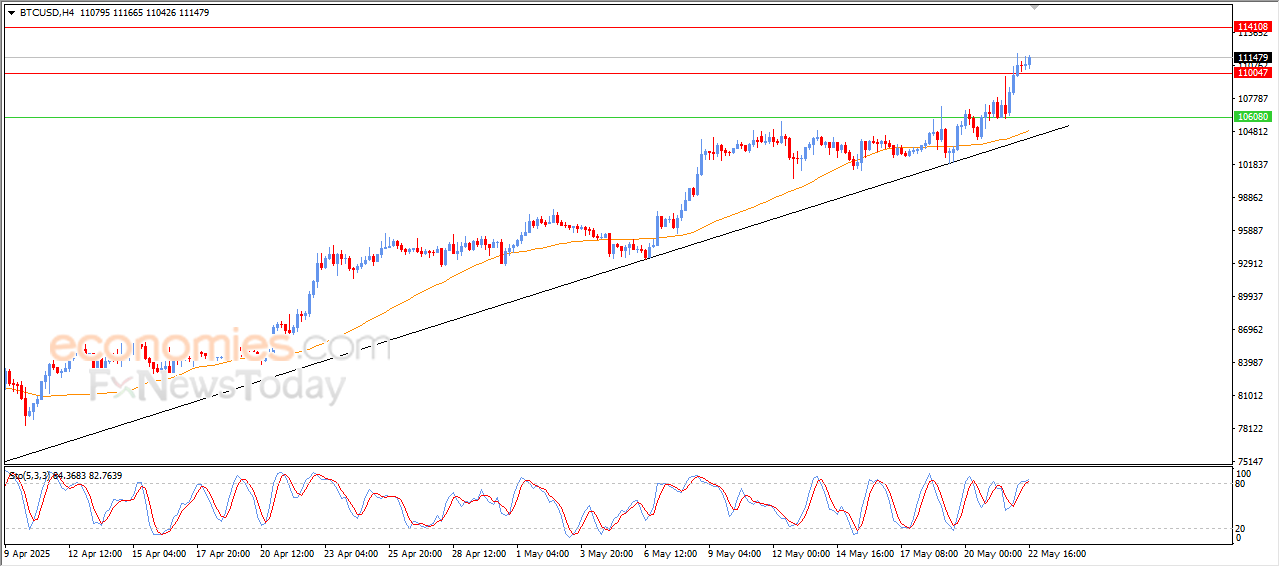Select the black 111479 current price tag
This screenshot has height=567, width=1280.
tap(1252, 58)
